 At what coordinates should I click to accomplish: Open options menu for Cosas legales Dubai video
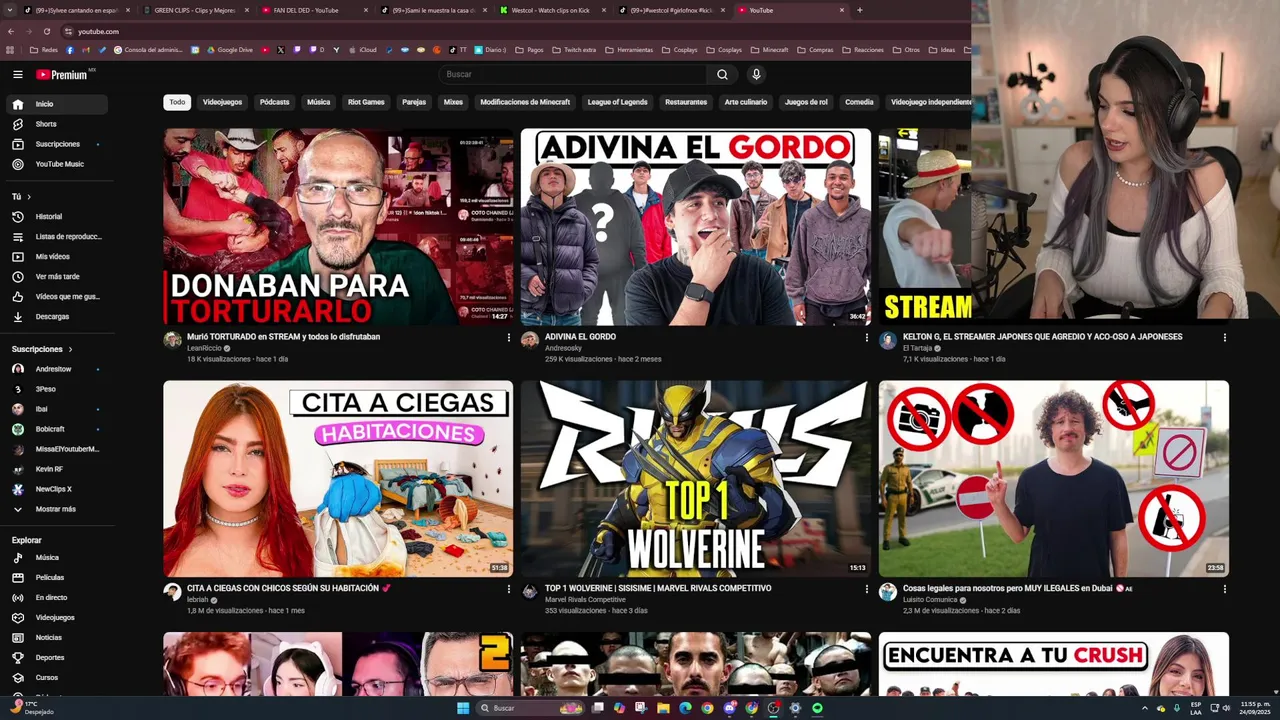[1224, 589]
